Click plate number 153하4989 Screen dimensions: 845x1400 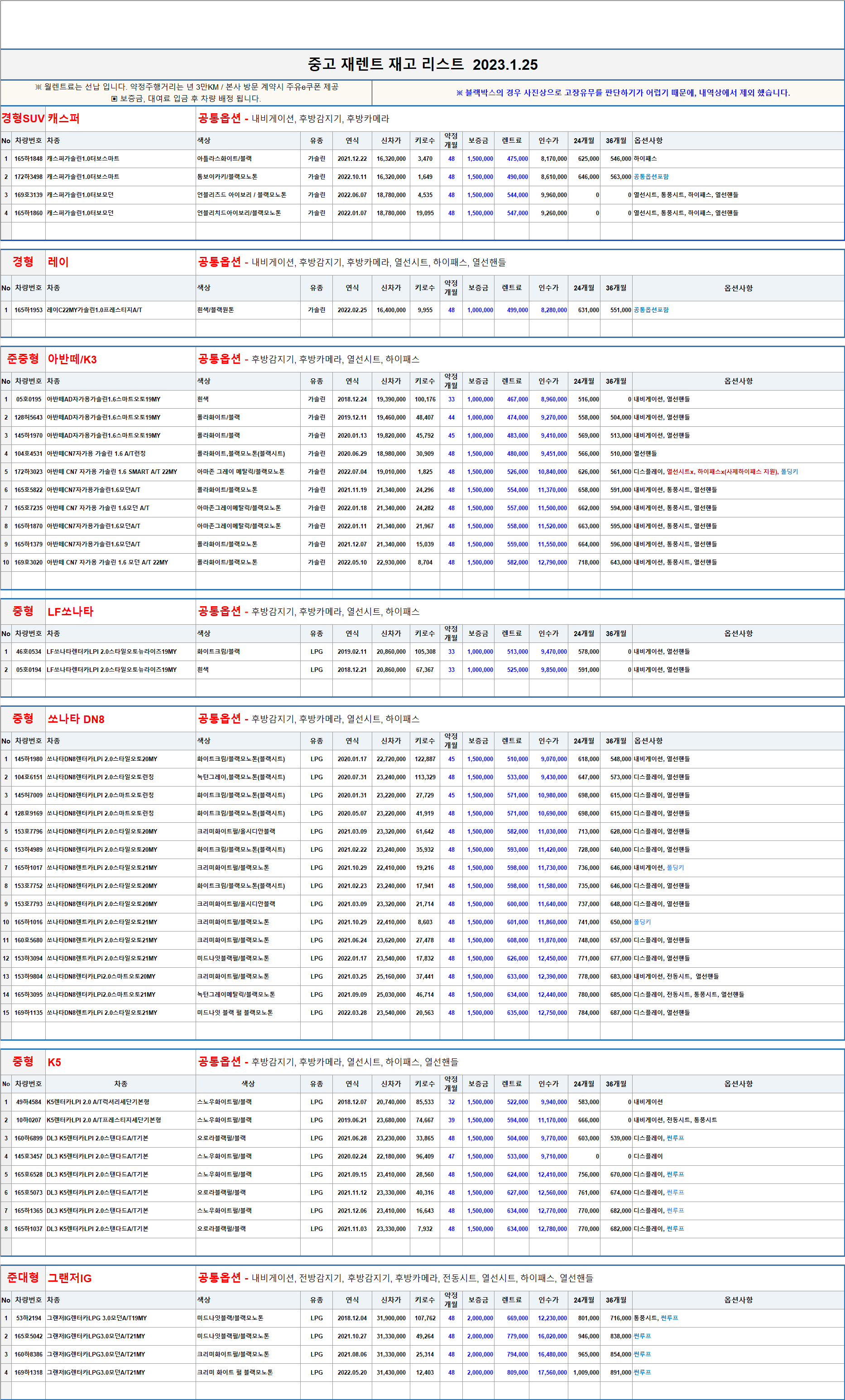[x=29, y=850]
